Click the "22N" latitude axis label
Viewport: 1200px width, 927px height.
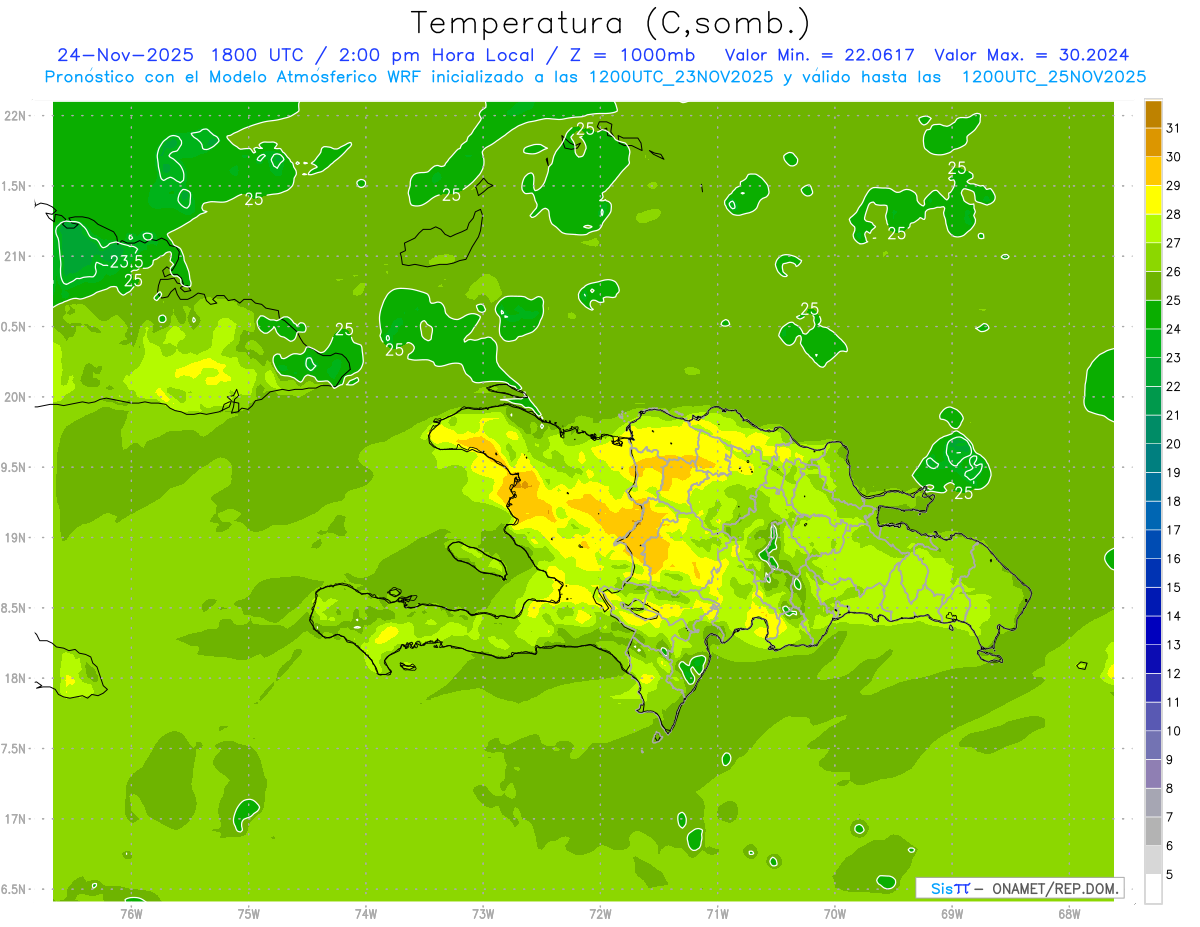[x=15, y=116]
